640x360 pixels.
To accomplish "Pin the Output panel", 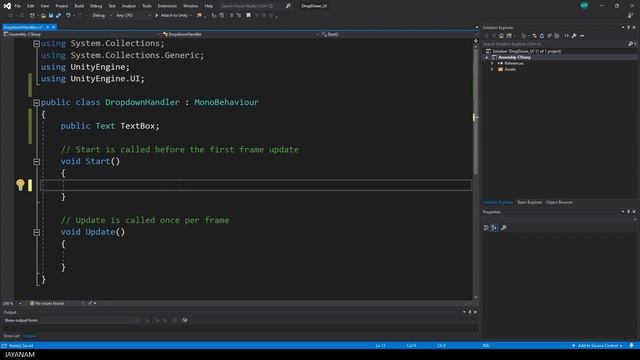I will coord(469,312).
